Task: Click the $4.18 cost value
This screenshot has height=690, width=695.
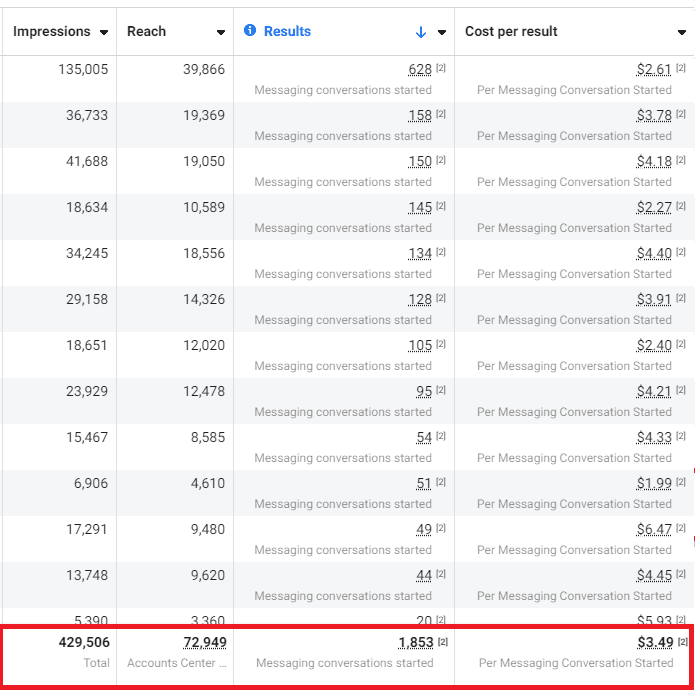Action: click(654, 162)
